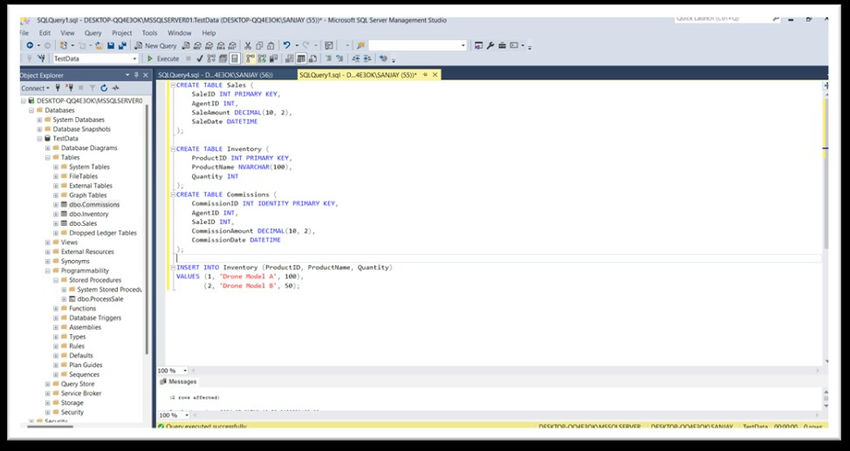
Task: Select the Functions folder
Action: [82, 308]
